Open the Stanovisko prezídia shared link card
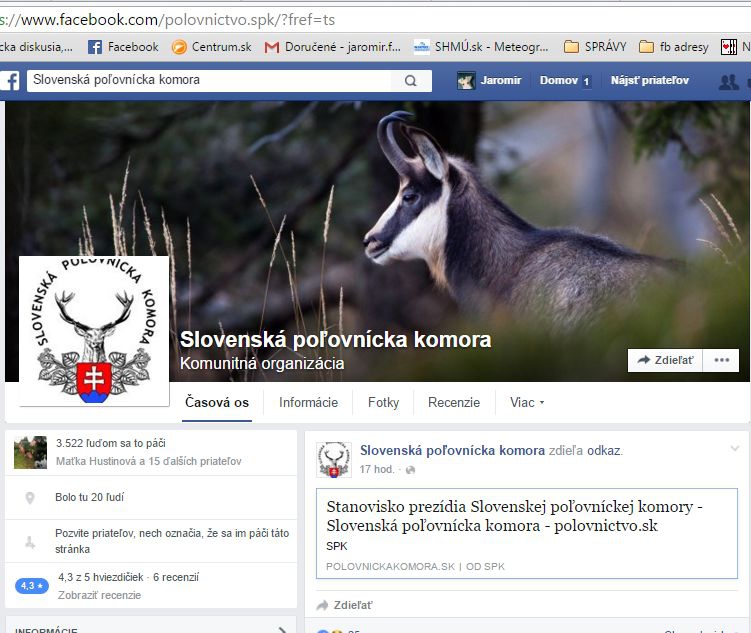Image resolution: width=751 pixels, height=633 pixels. [x=527, y=533]
